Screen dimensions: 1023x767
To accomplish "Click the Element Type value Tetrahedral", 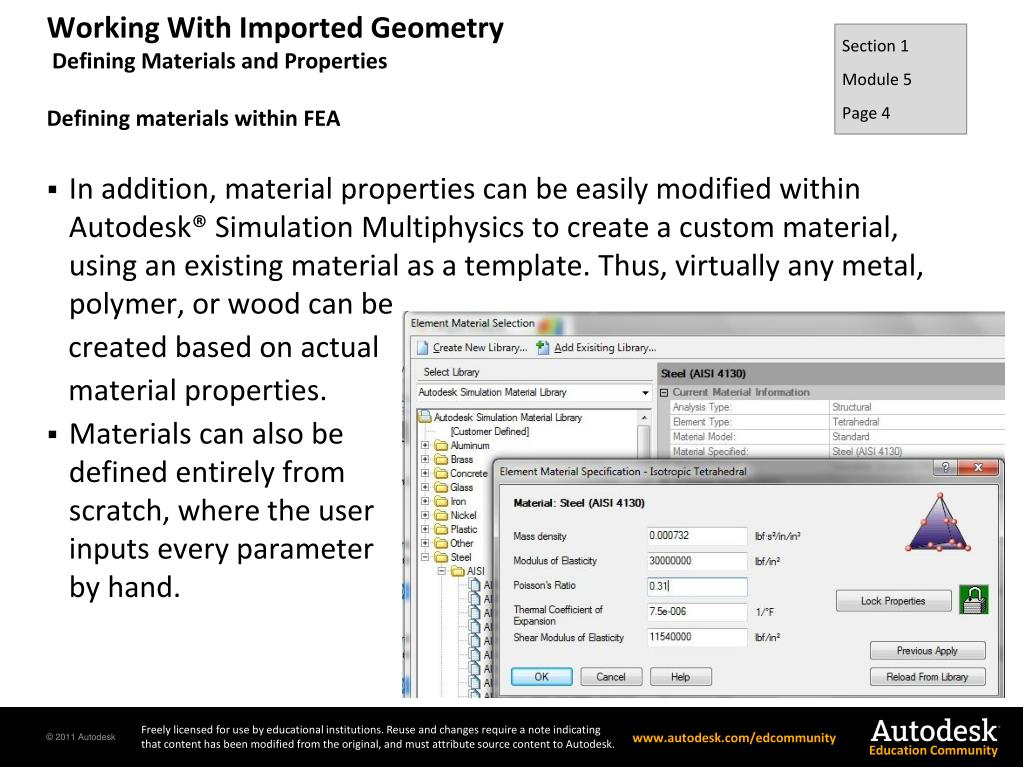I will click(855, 422).
